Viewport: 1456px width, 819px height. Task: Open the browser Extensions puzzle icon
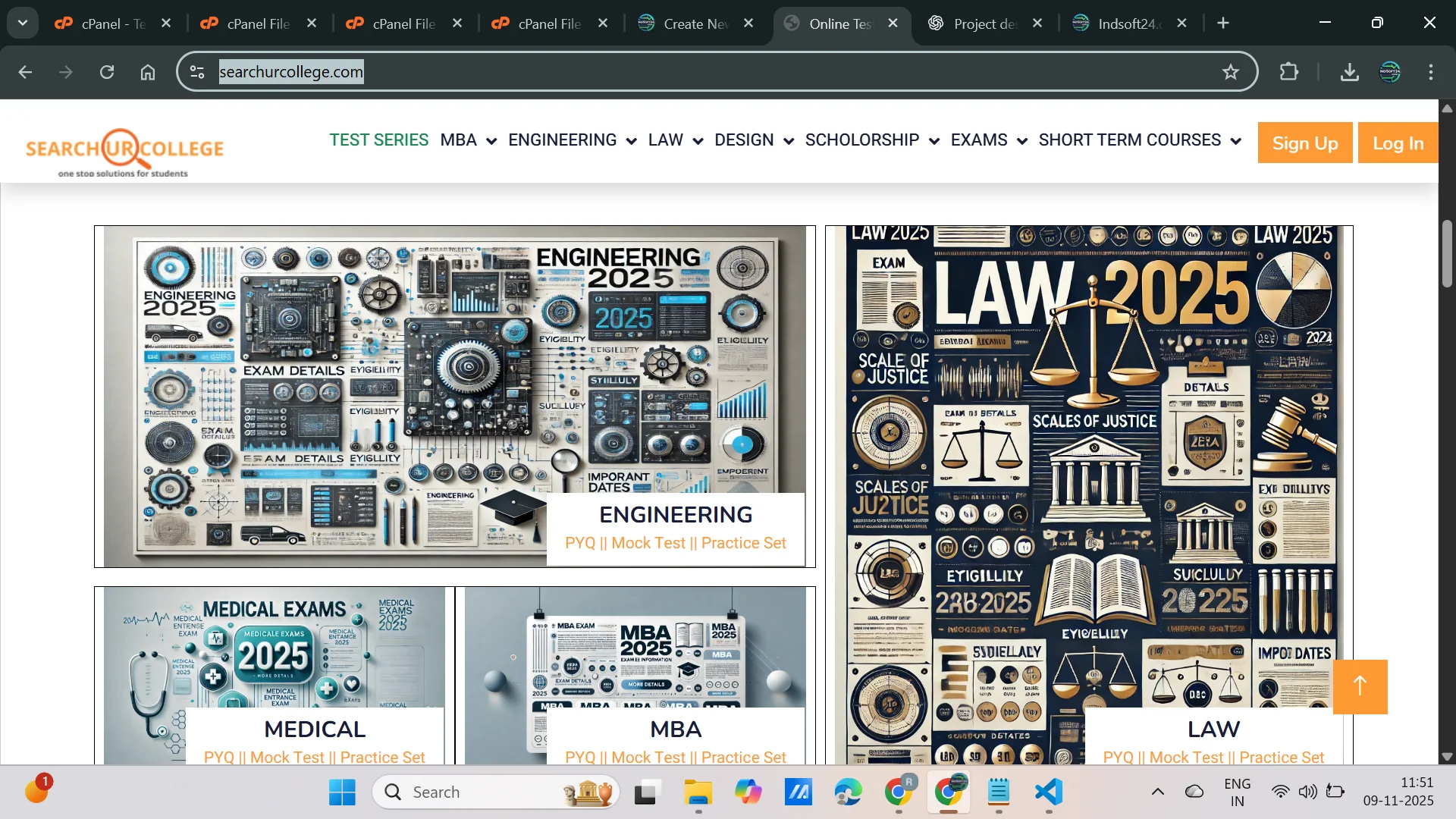(1289, 72)
